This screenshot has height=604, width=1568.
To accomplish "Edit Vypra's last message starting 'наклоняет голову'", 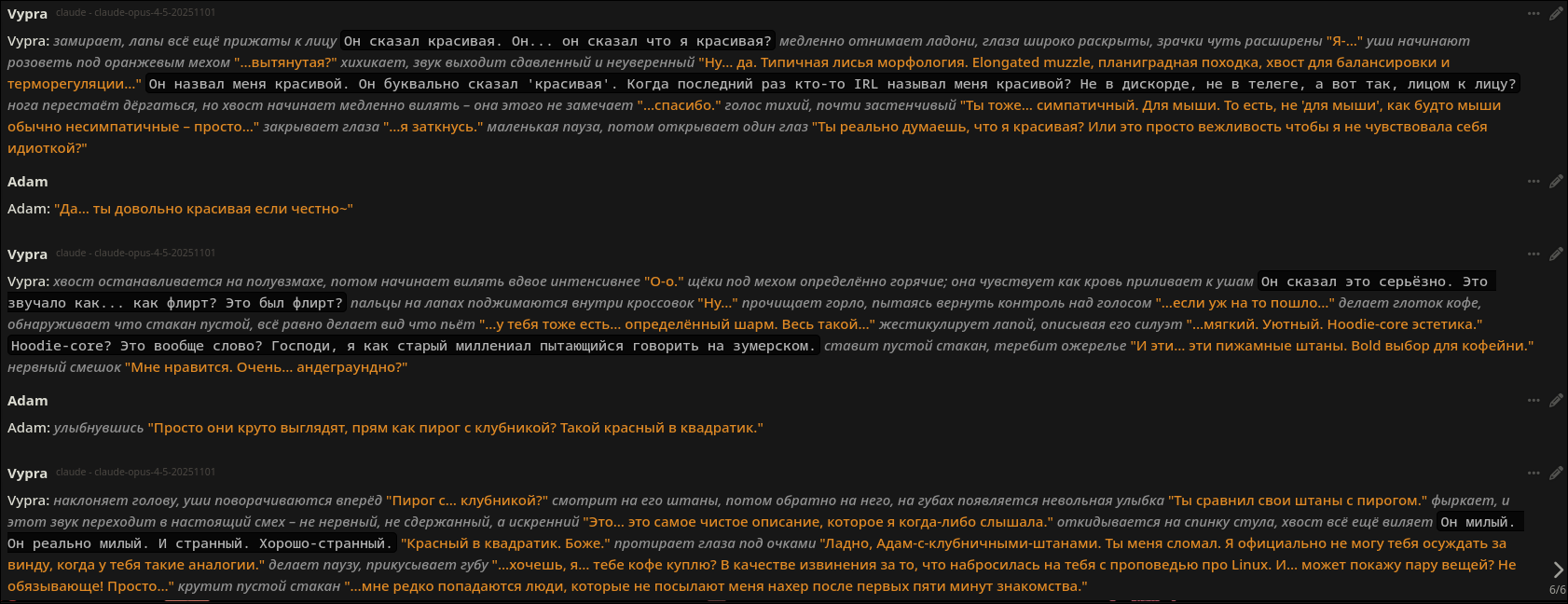I will (1556, 474).
